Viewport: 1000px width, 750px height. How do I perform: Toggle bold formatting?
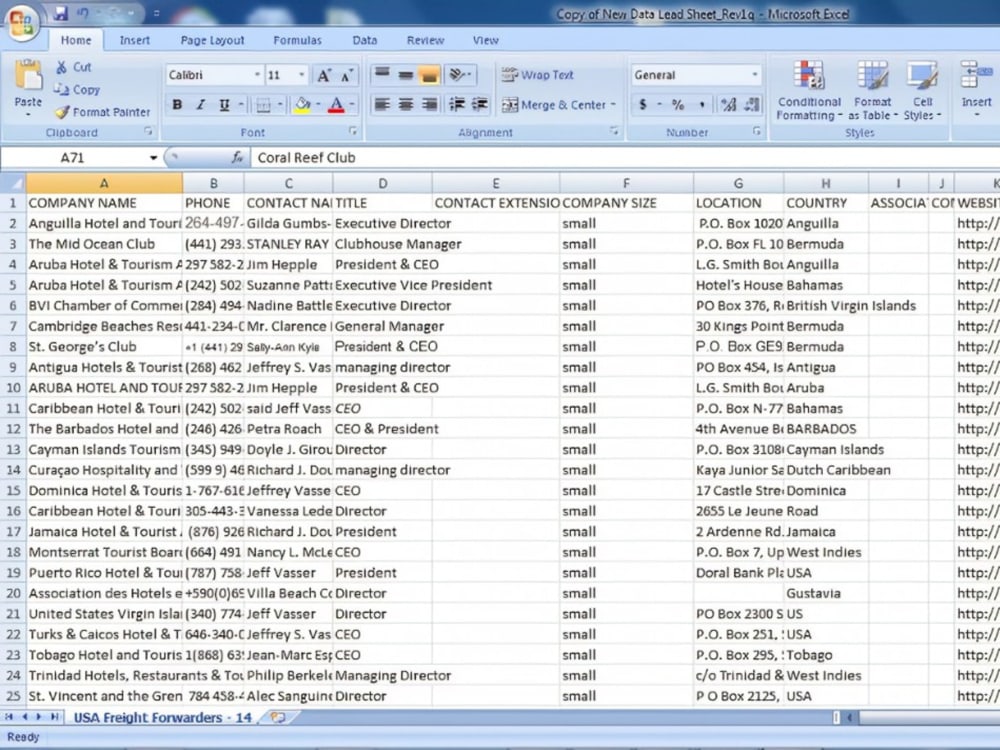[x=177, y=105]
